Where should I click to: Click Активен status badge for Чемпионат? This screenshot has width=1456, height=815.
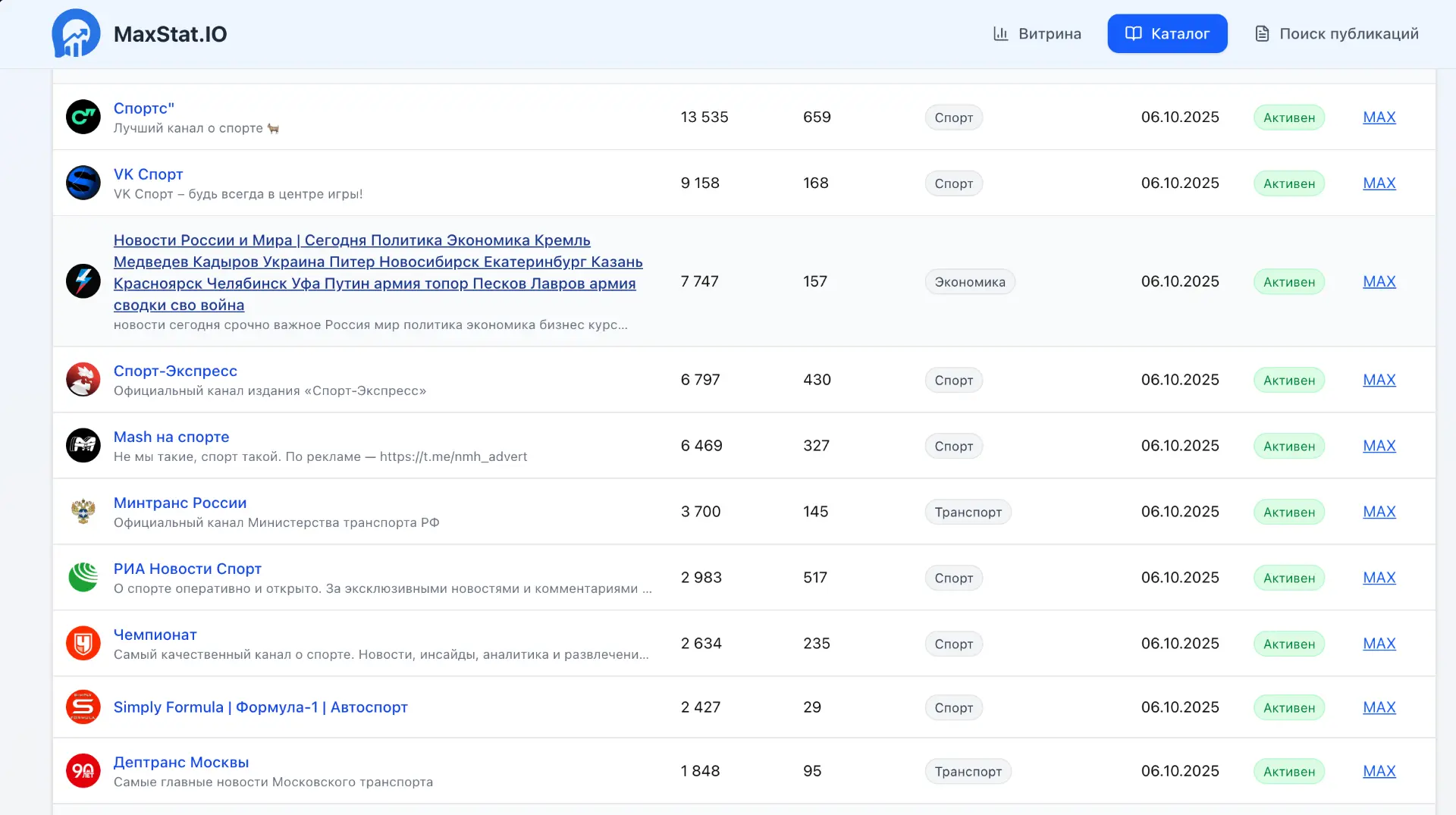coord(1288,644)
